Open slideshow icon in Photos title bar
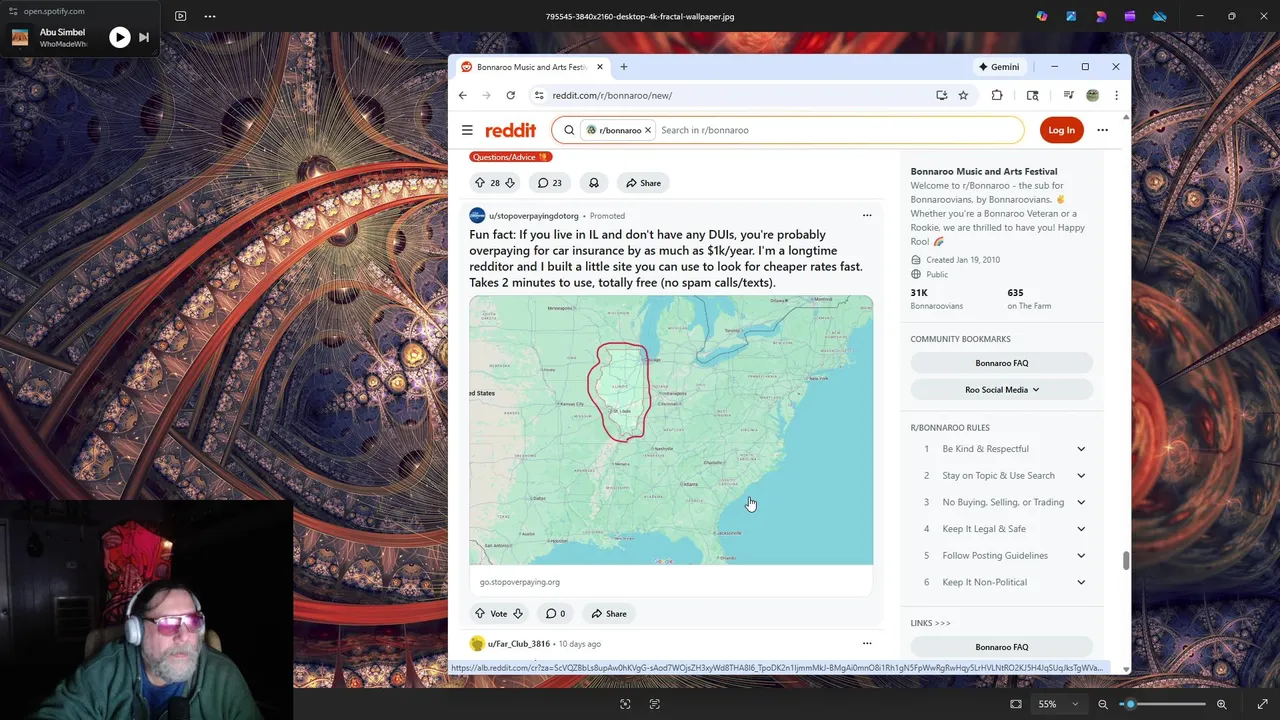Screen dimensions: 1280x720 [180, 16]
